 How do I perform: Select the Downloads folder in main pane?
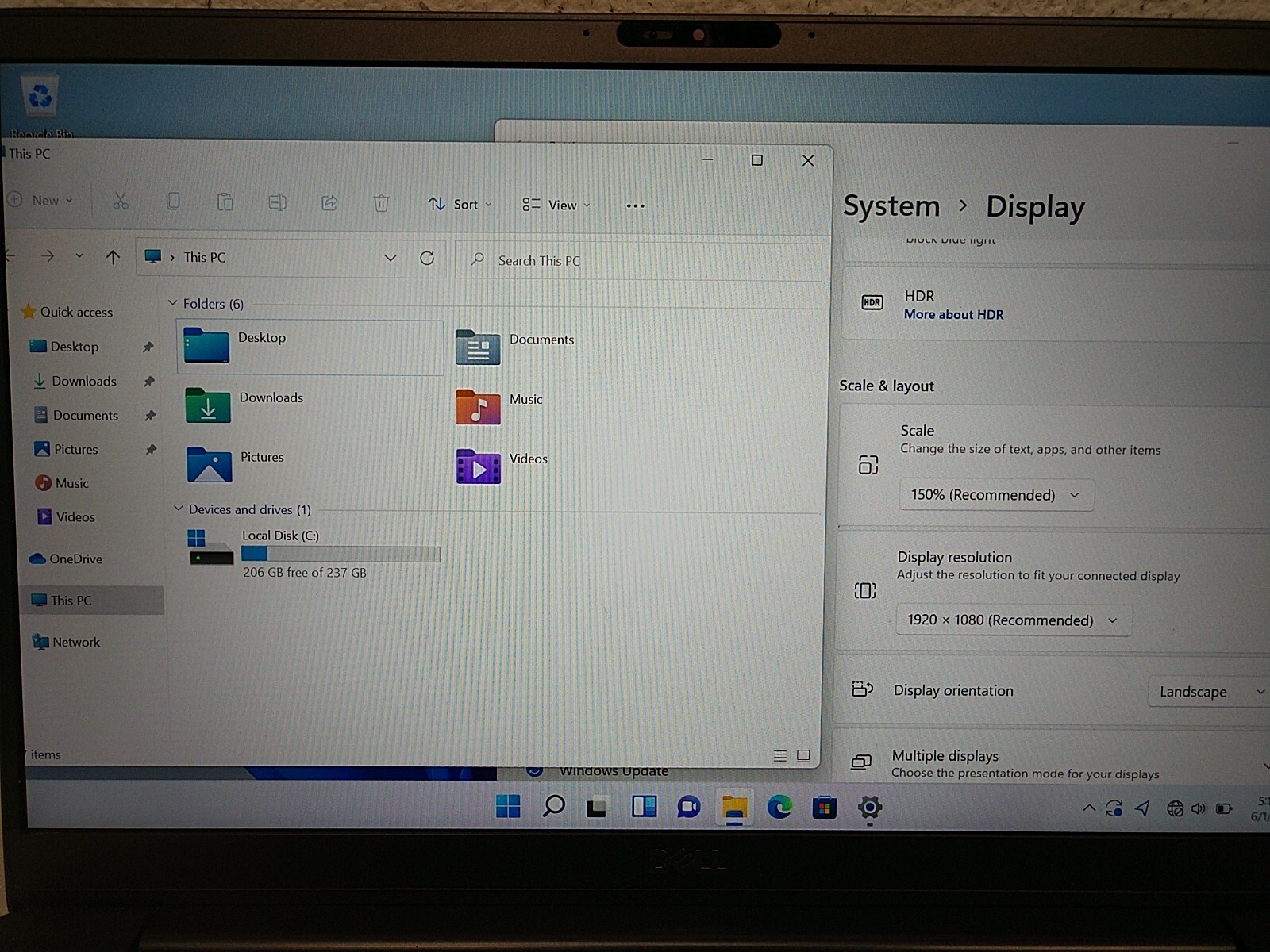pyautogui.click(x=244, y=405)
